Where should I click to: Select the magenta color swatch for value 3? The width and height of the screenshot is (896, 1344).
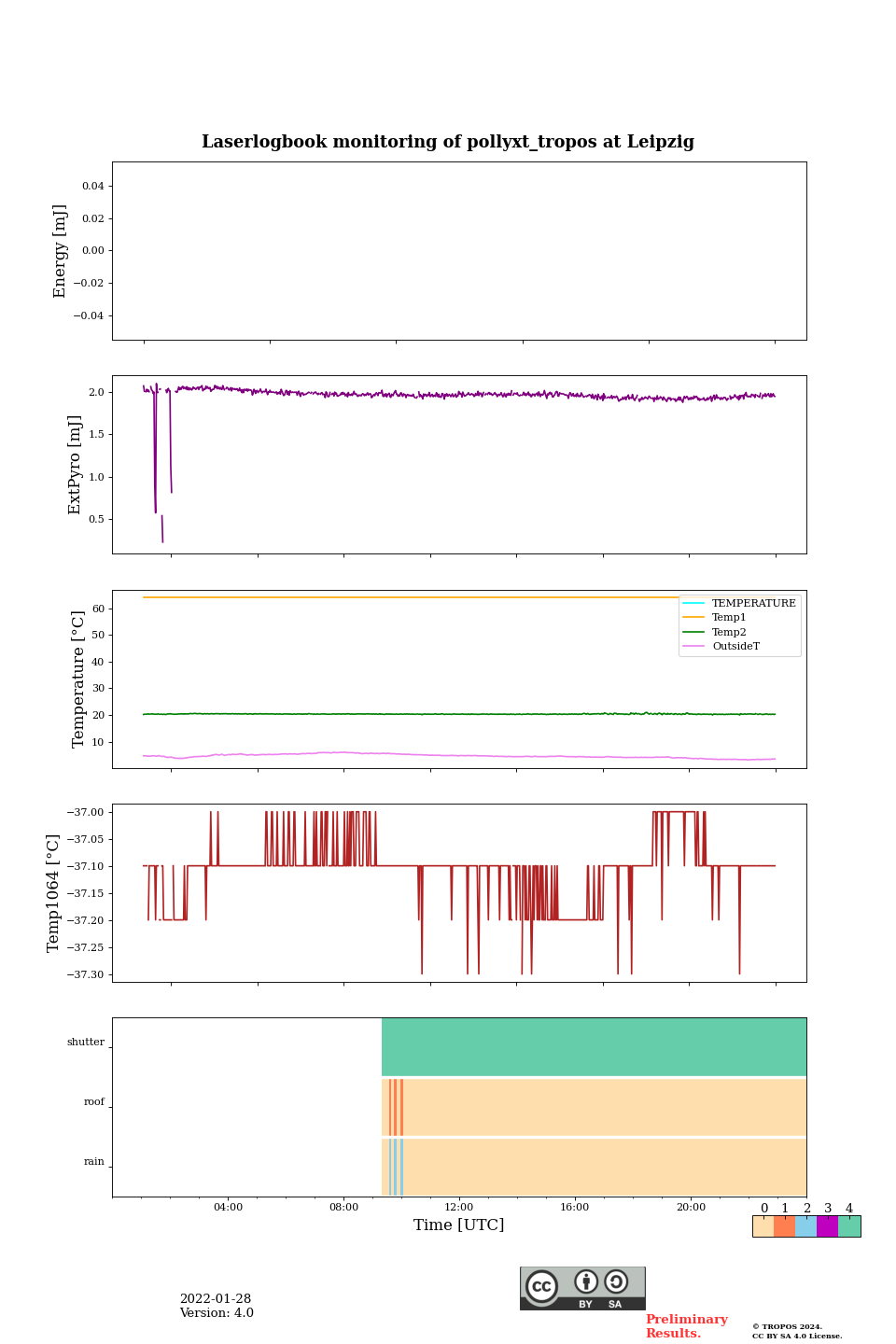click(x=827, y=1226)
